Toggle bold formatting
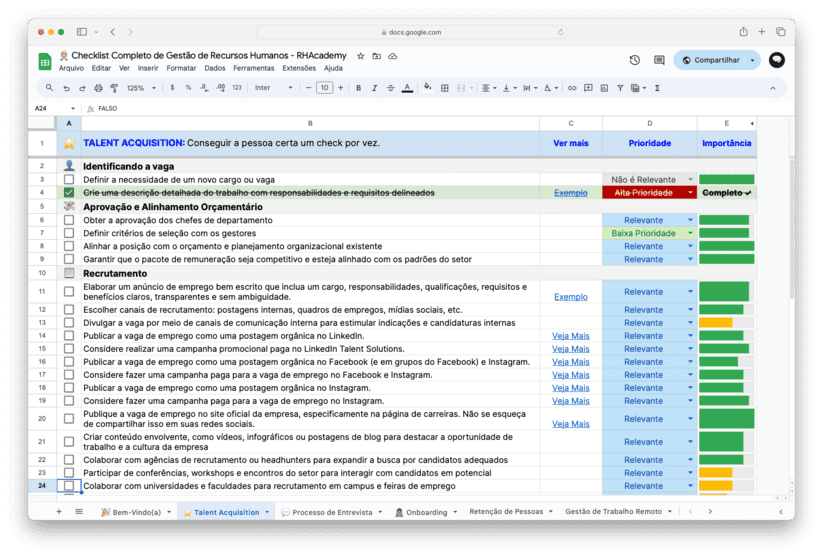The width and height of the screenshot is (823, 557). pyautogui.click(x=358, y=88)
